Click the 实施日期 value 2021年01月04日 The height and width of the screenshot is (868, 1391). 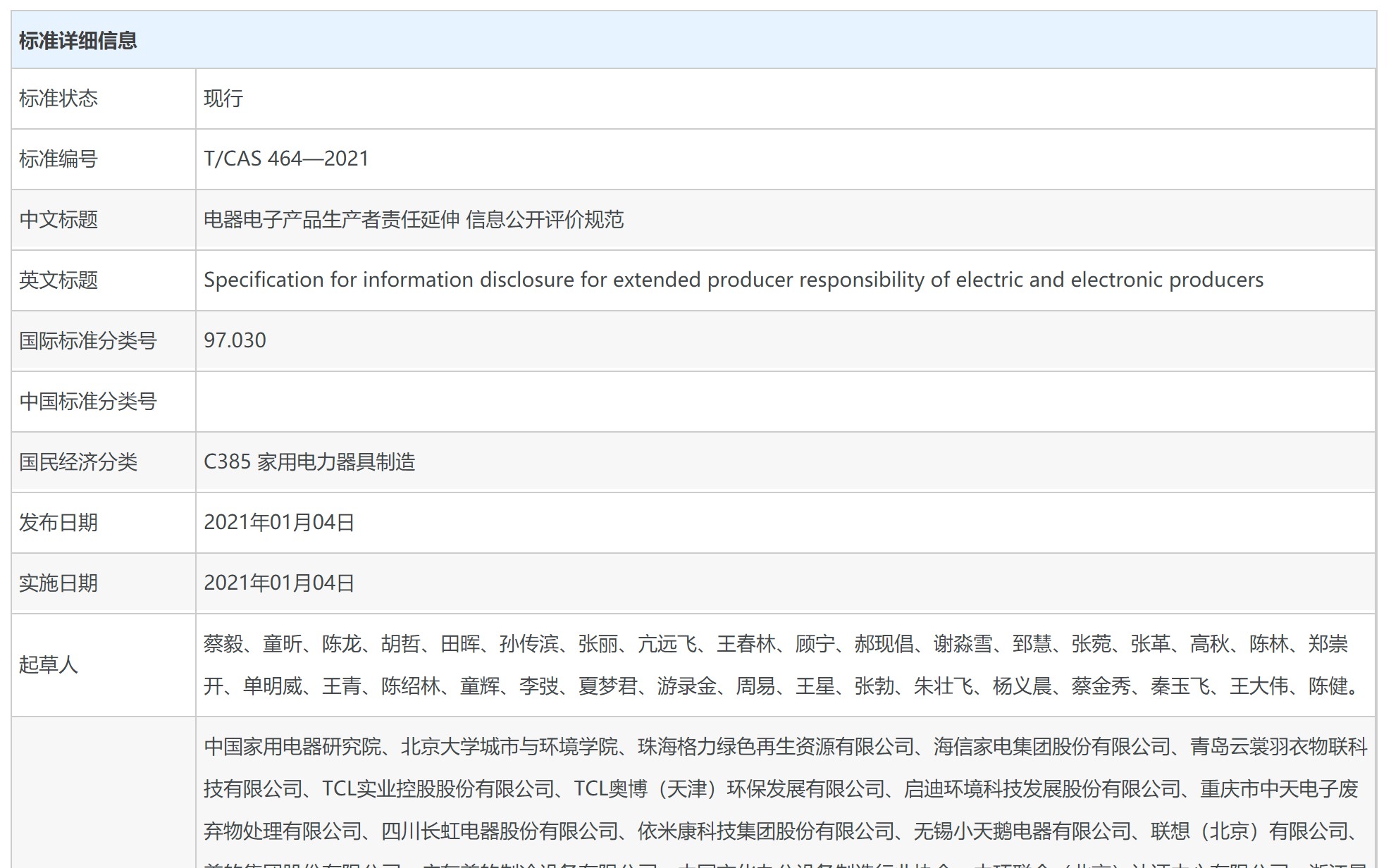coord(279,583)
